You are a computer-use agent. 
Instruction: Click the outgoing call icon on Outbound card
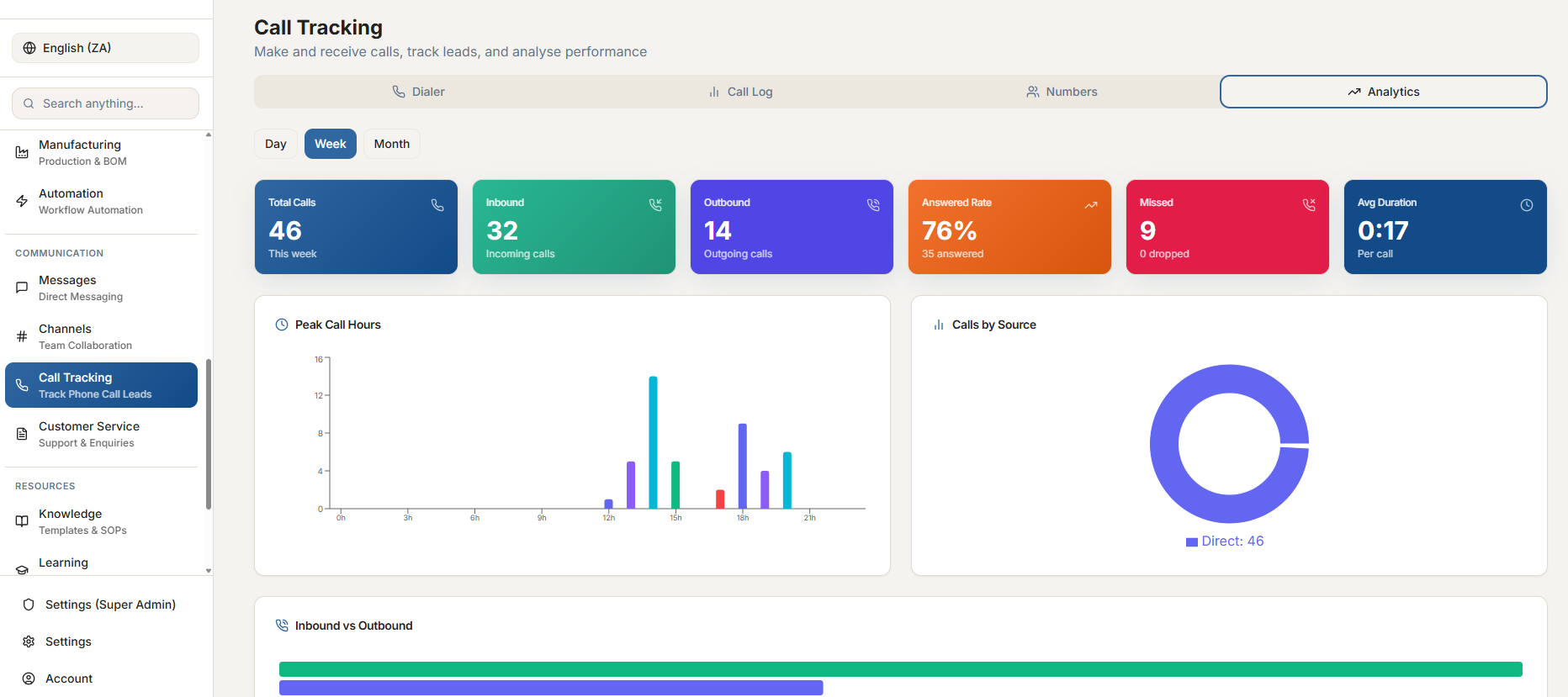click(873, 205)
